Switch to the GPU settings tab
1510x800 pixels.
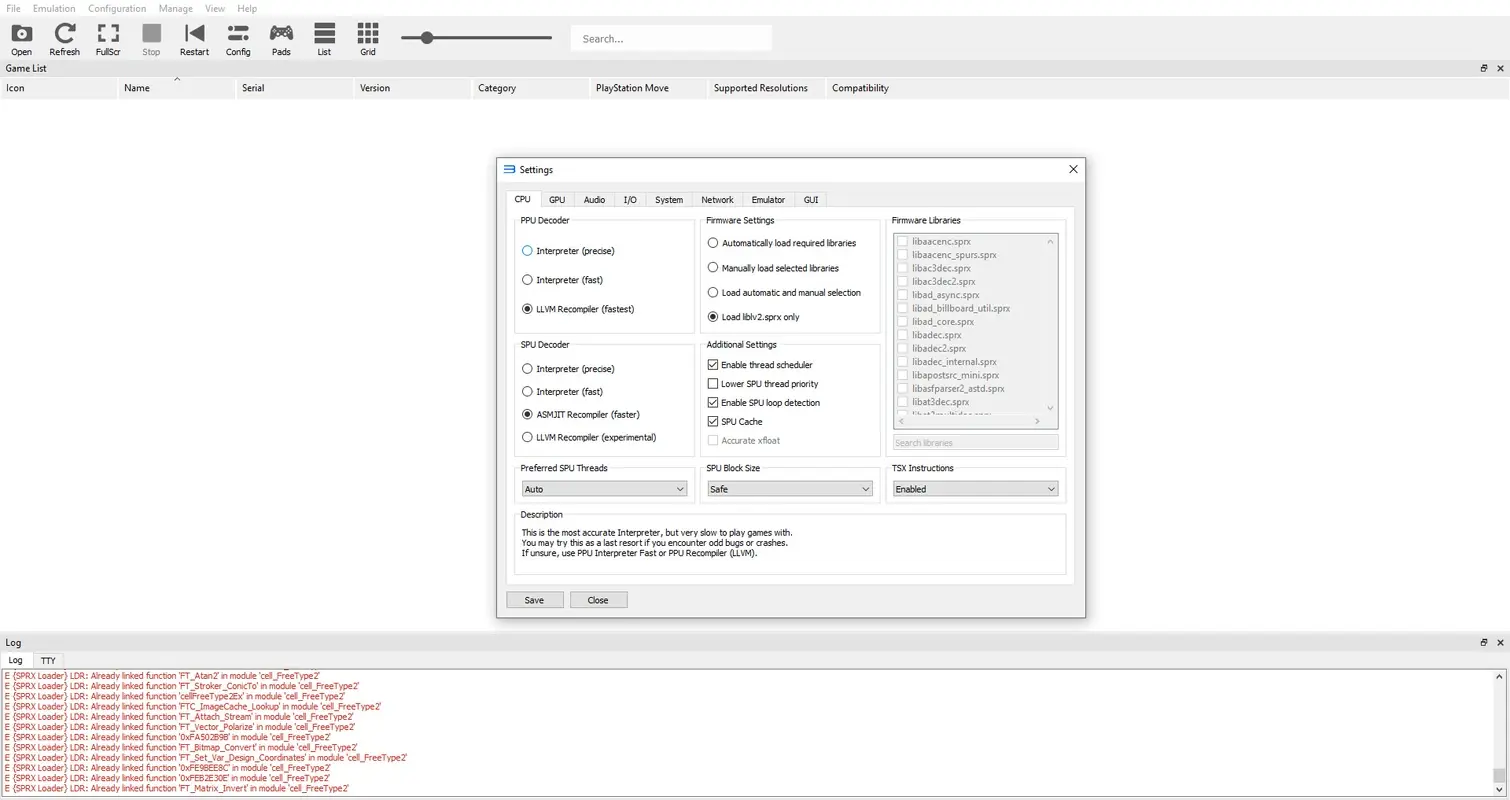pos(557,199)
